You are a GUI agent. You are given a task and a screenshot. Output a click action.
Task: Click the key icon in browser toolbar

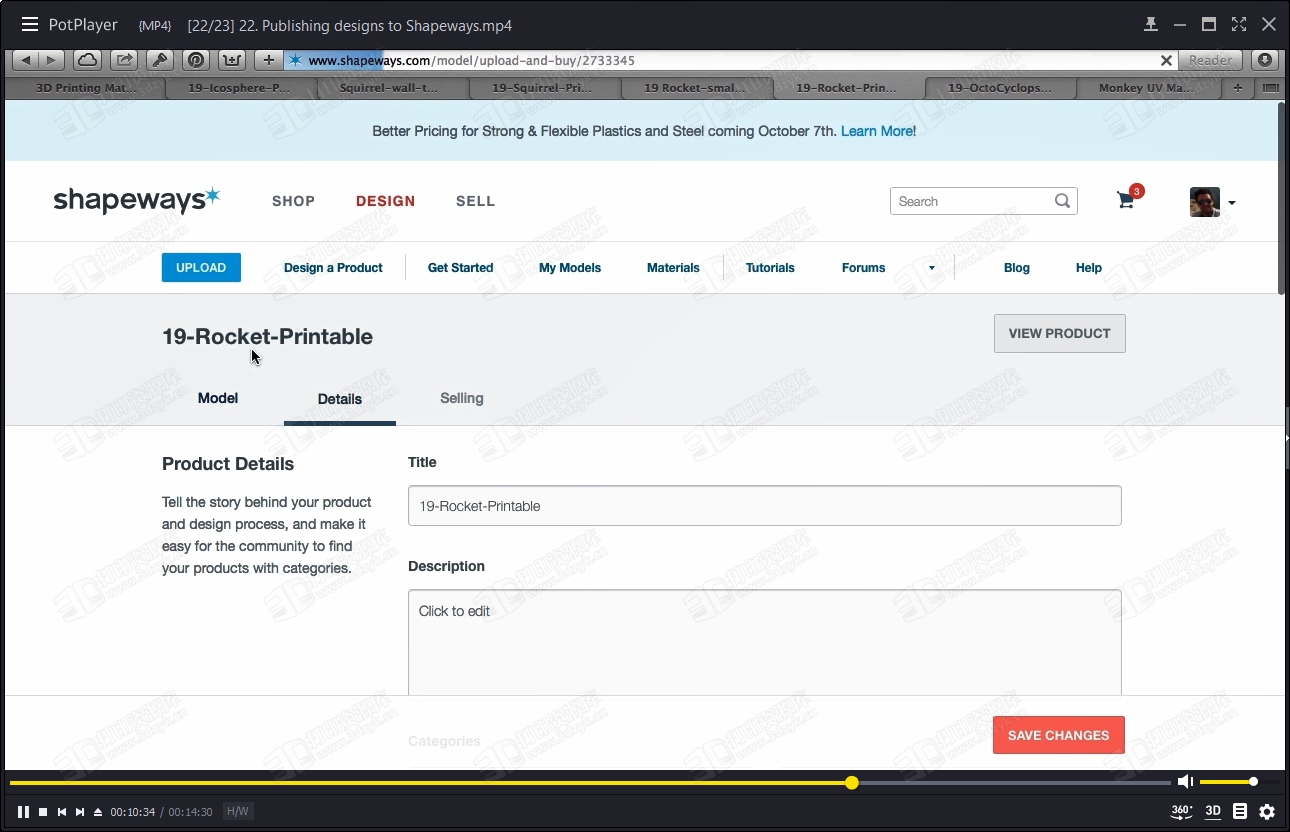tap(160, 60)
